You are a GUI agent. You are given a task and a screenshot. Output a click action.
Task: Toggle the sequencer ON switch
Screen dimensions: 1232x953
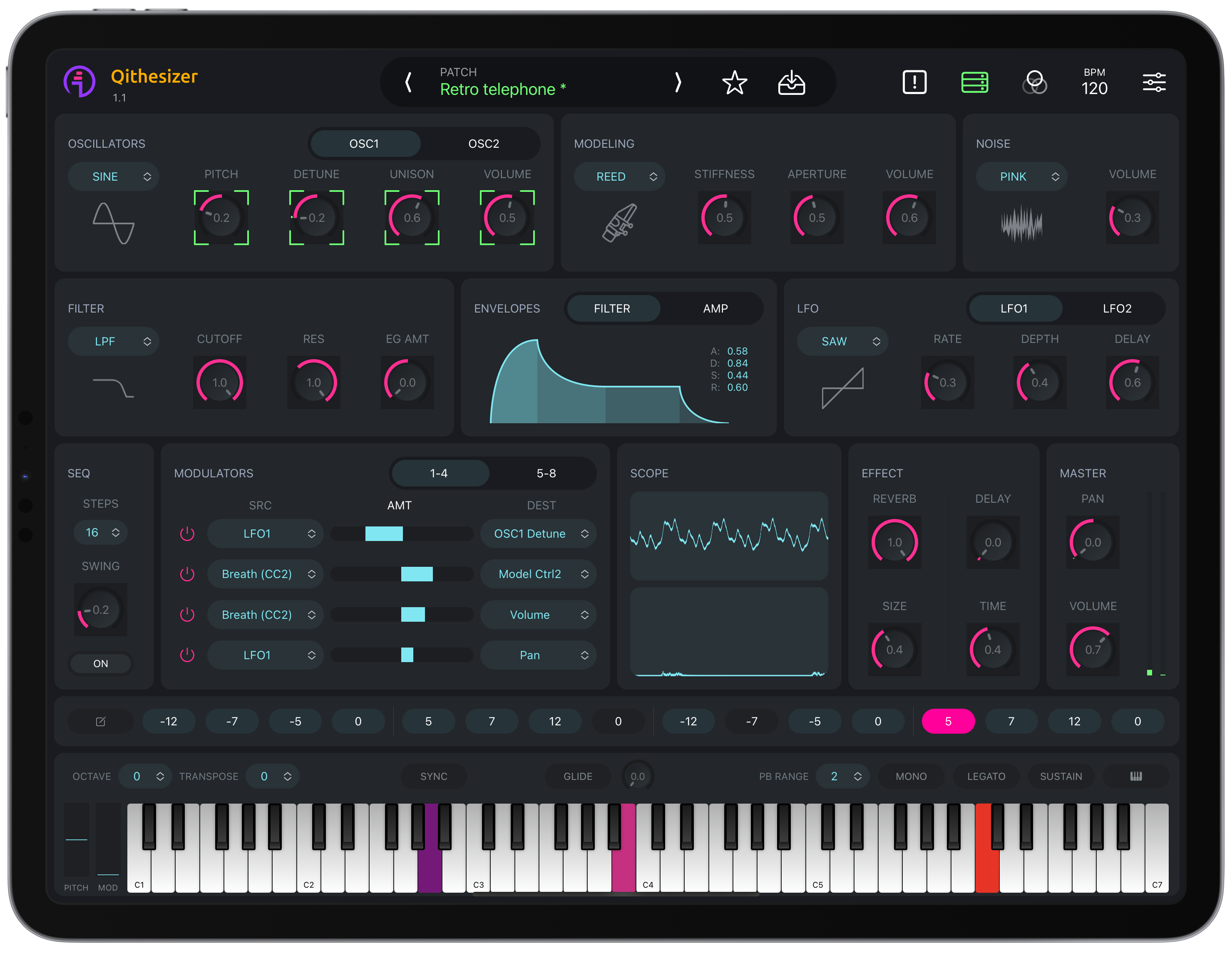(x=100, y=663)
